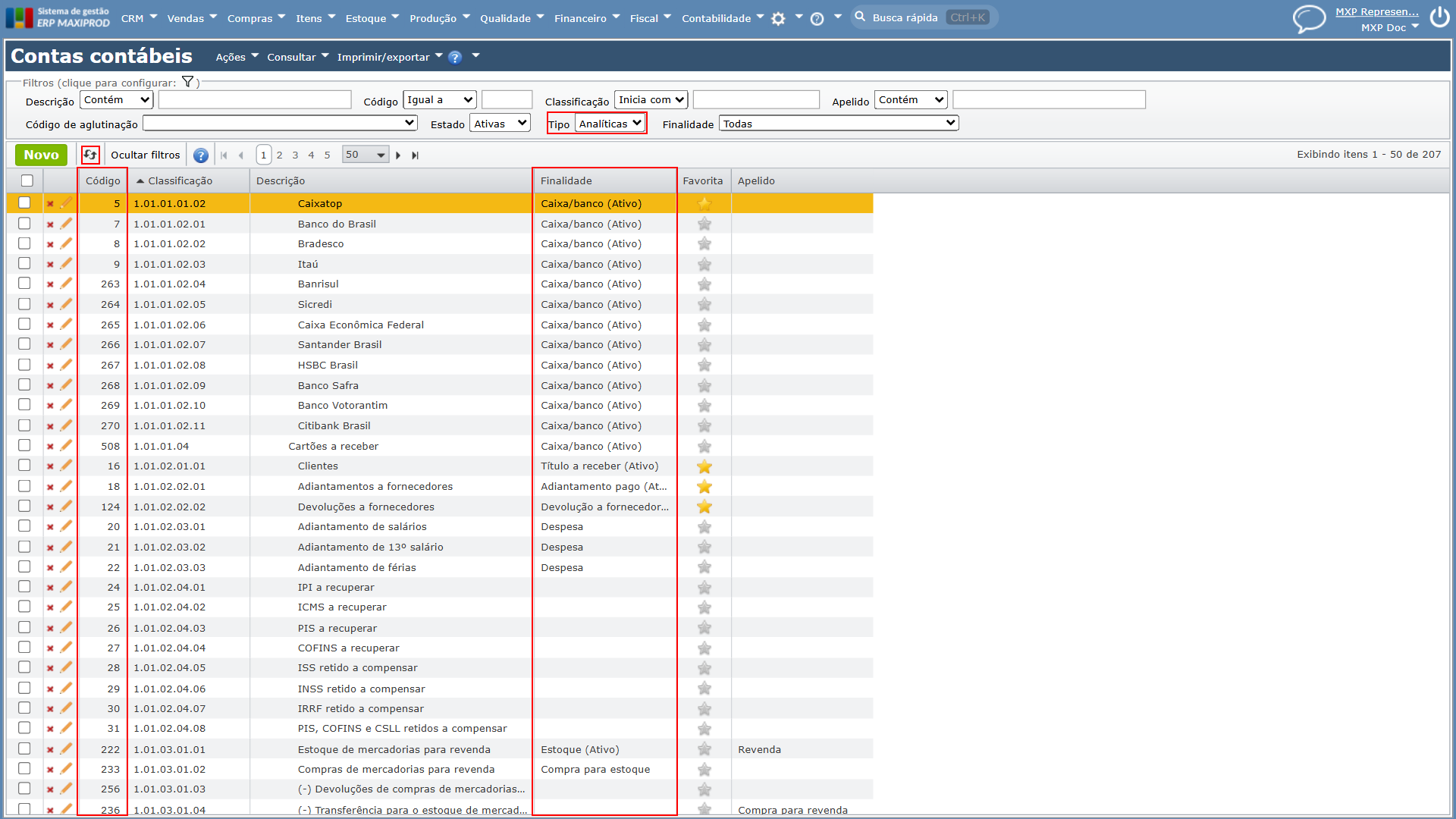Go to page 3 in pager
This screenshot has height=819, width=1456.
pos(295,155)
